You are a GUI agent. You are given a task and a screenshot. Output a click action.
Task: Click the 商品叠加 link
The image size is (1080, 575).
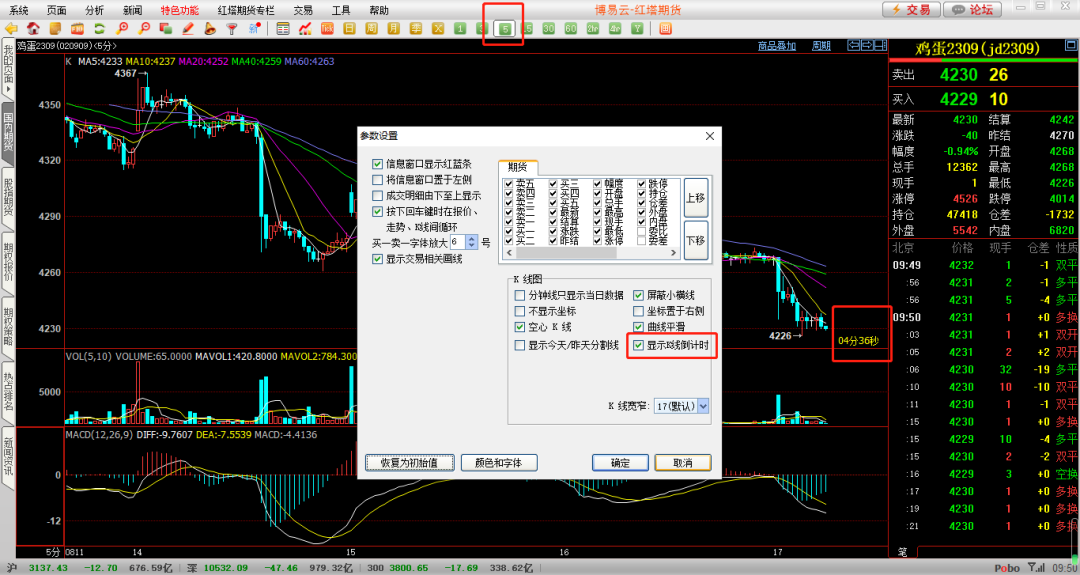[777, 46]
